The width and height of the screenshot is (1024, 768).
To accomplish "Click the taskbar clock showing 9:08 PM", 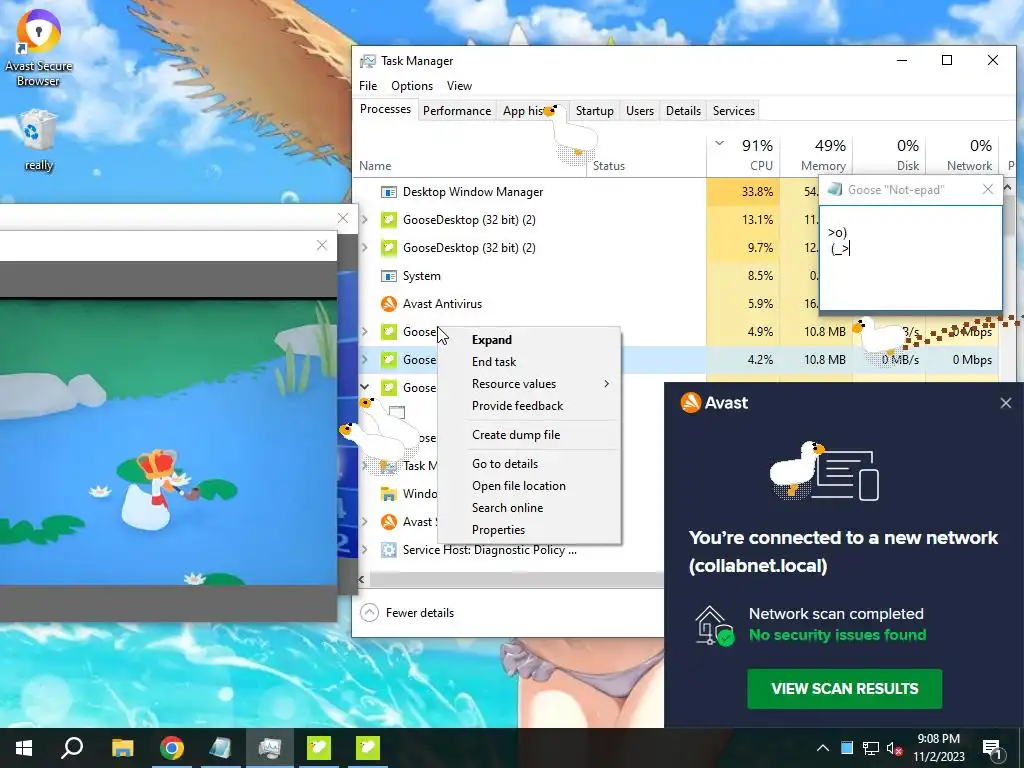I will click(938, 748).
